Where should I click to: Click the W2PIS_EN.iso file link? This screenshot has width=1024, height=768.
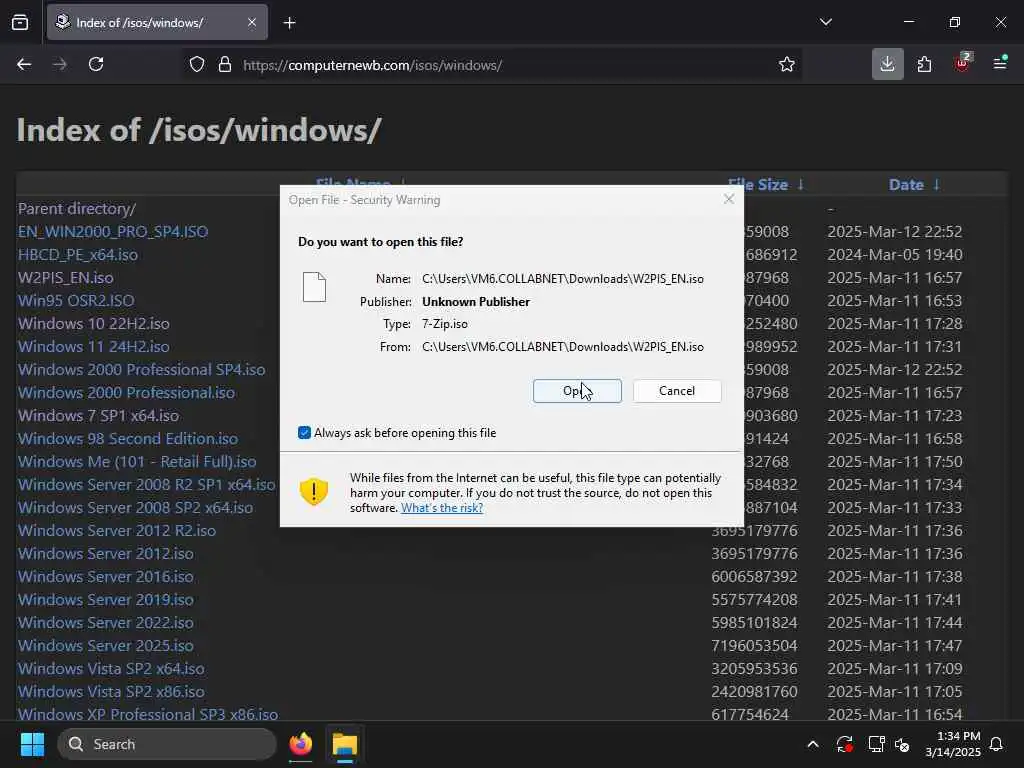pyautogui.click(x=65, y=277)
